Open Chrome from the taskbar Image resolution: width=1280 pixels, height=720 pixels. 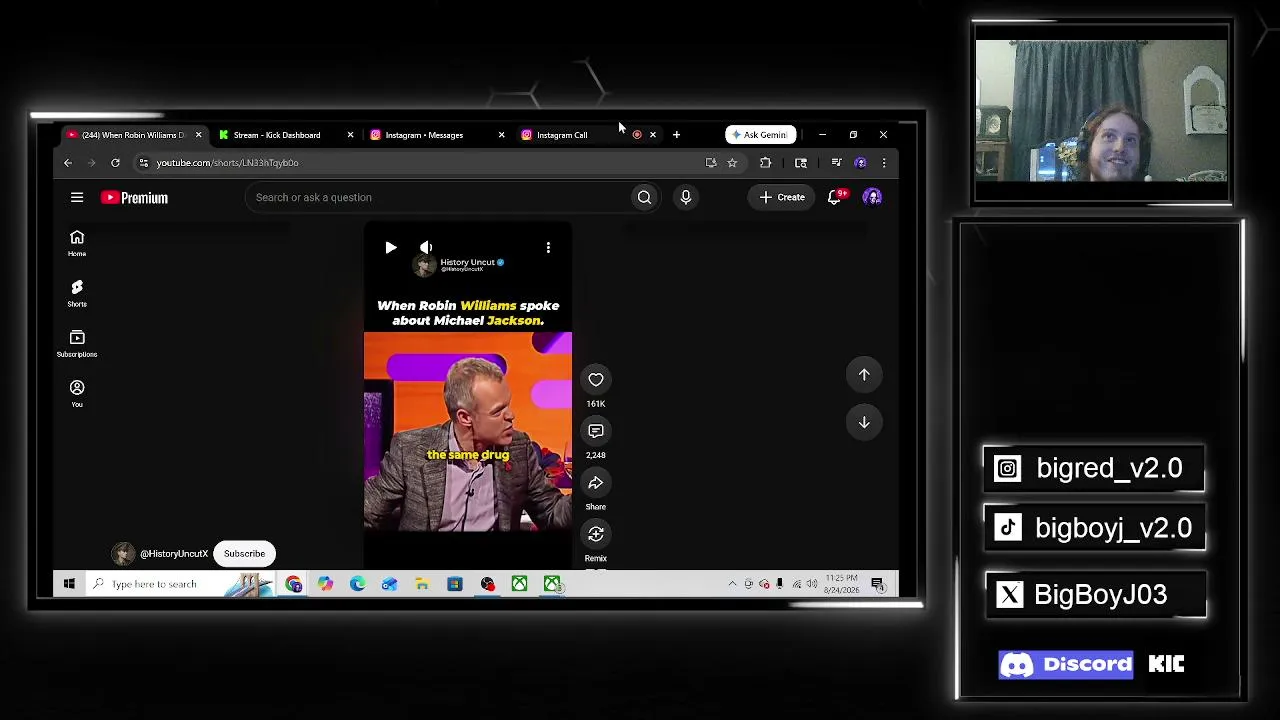293,584
